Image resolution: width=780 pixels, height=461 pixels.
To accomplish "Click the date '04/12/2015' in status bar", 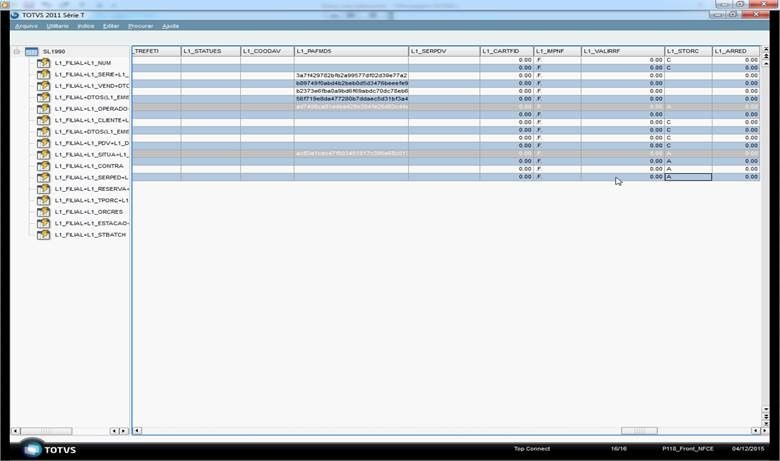I will tap(748, 449).
